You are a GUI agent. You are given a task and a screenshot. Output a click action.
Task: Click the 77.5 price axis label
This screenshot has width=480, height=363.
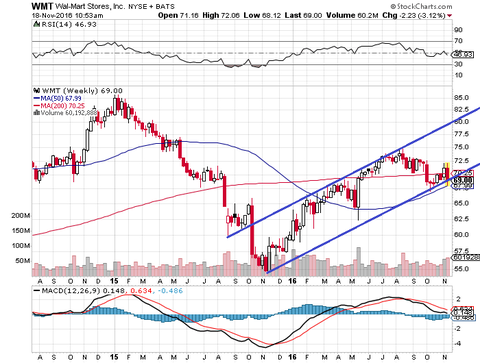pyautogui.click(x=462, y=134)
